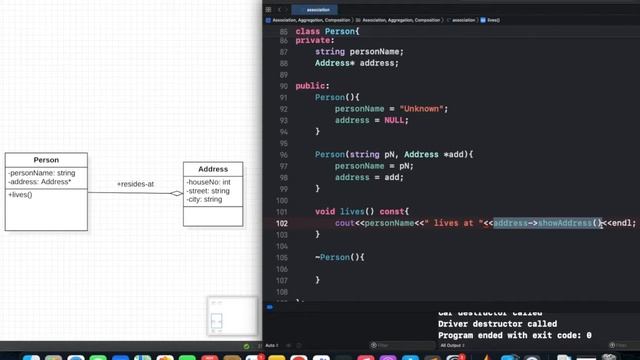Open the folder breadcrumb Association, Aggregation, Composition
640x360 pixels.
click(x=401, y=20)
